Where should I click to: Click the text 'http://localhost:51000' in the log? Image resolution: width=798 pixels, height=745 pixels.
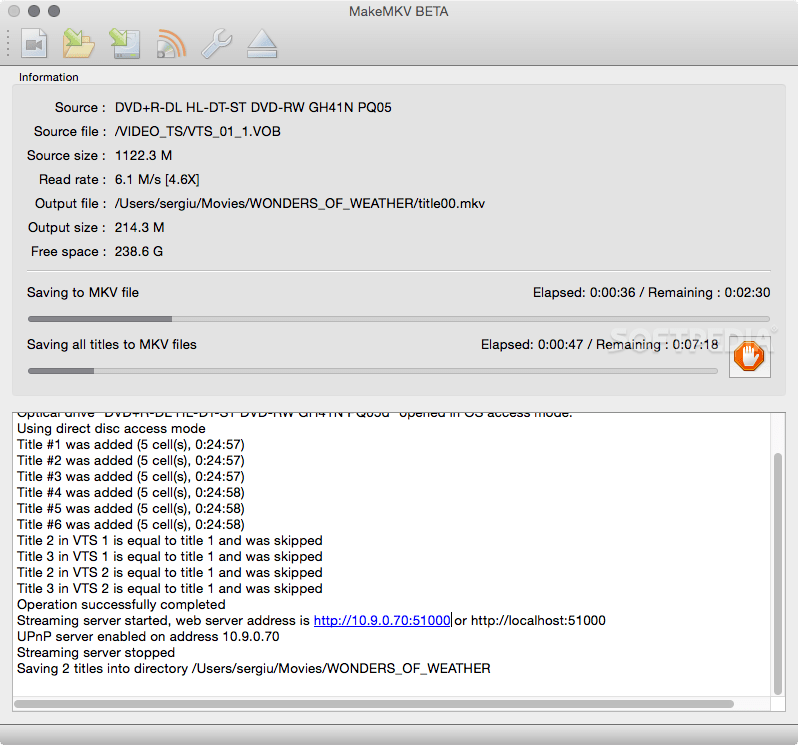point(538,620)
